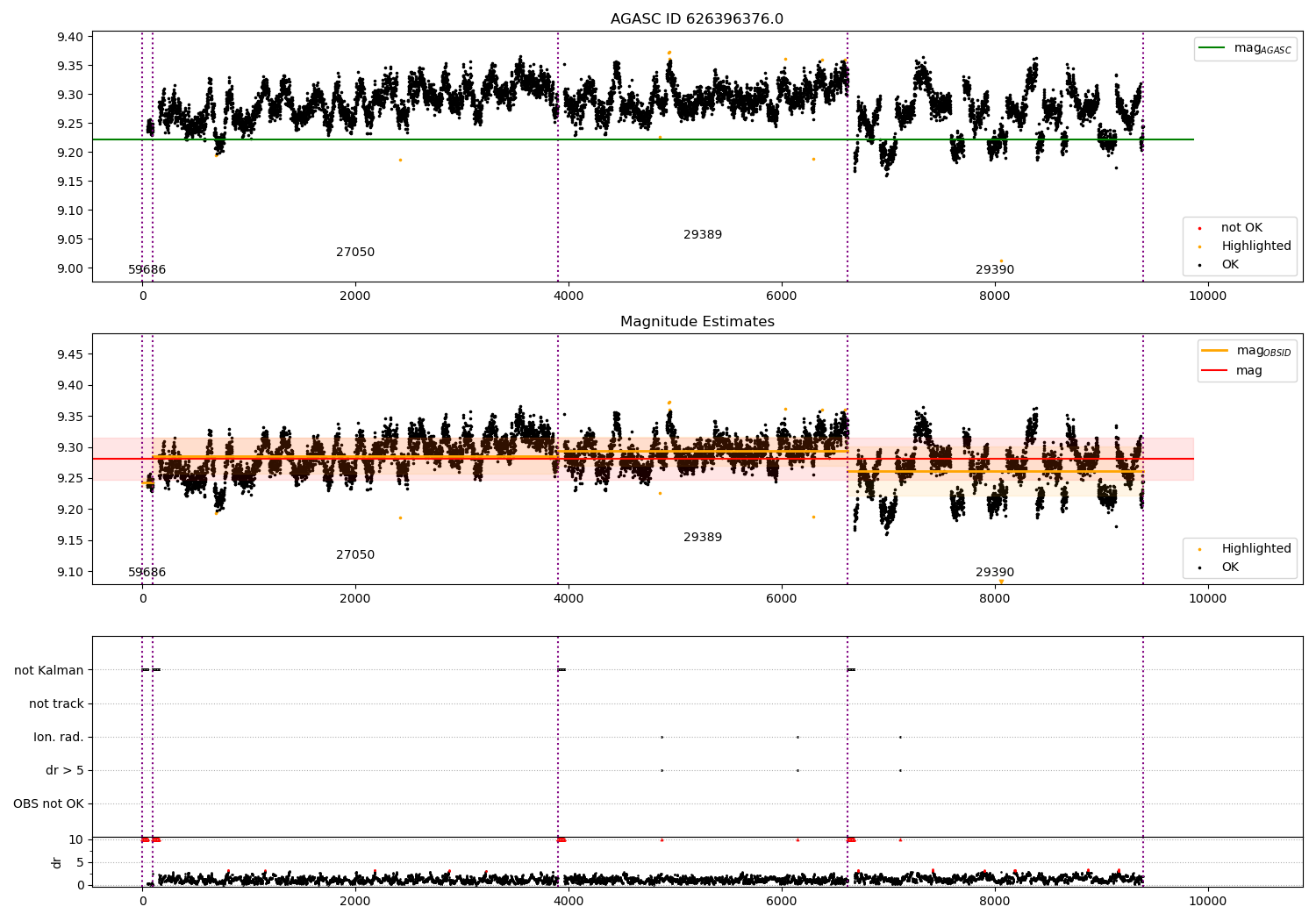Image resolution: width=1316 pixels, height=921 pixels.
Task: Click the 5 tick on the dr axis
Action: coord(81,862)
